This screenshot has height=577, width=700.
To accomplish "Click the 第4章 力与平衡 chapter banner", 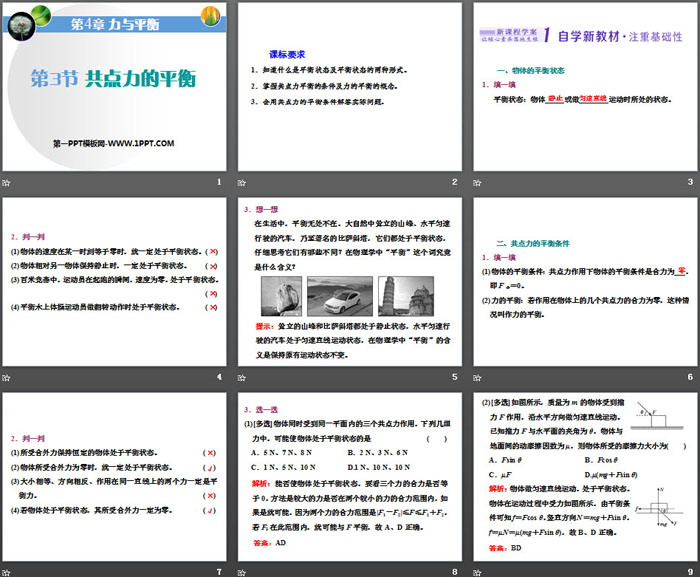I will point(115,22).
